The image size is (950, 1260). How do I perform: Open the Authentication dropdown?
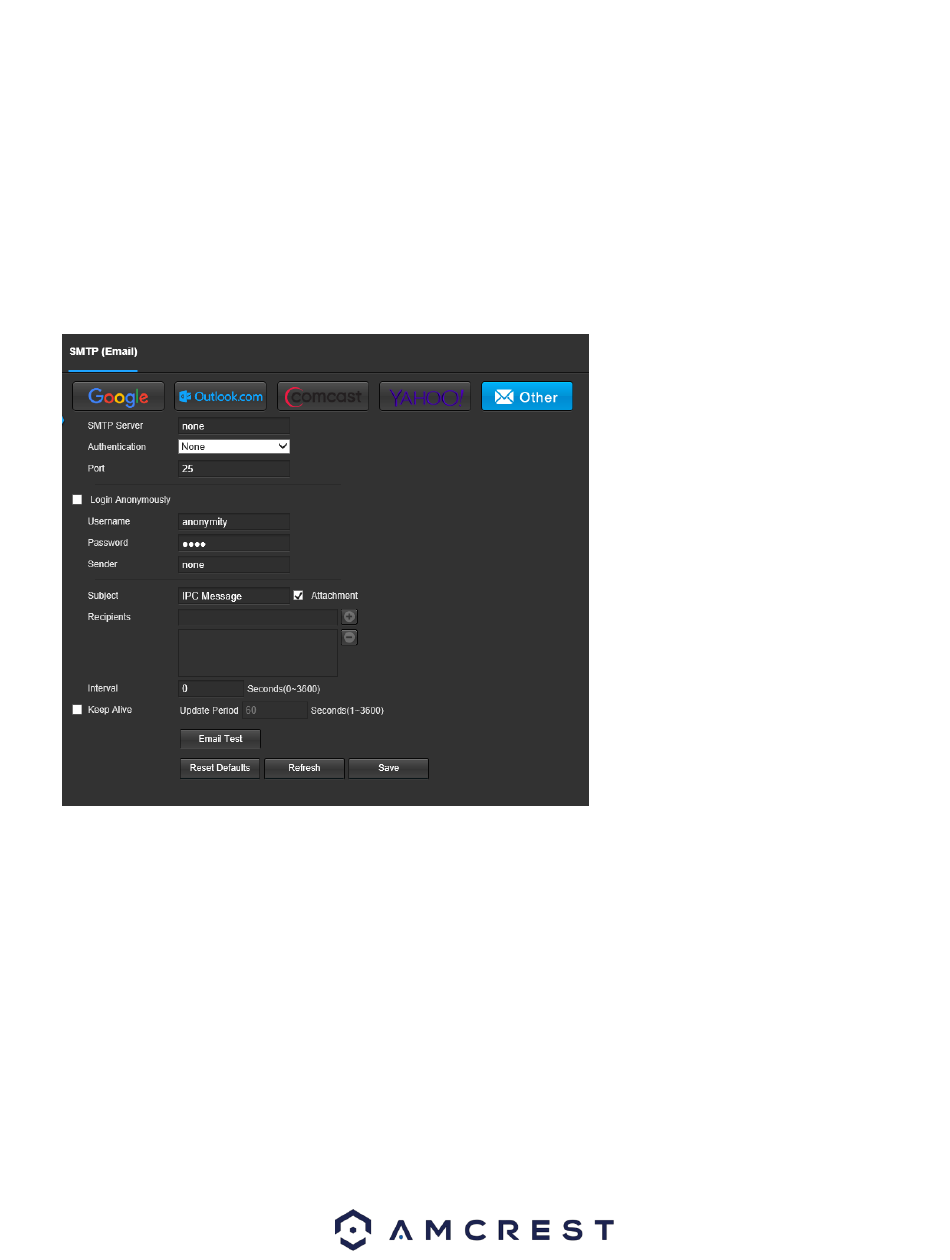pos(234,447)
